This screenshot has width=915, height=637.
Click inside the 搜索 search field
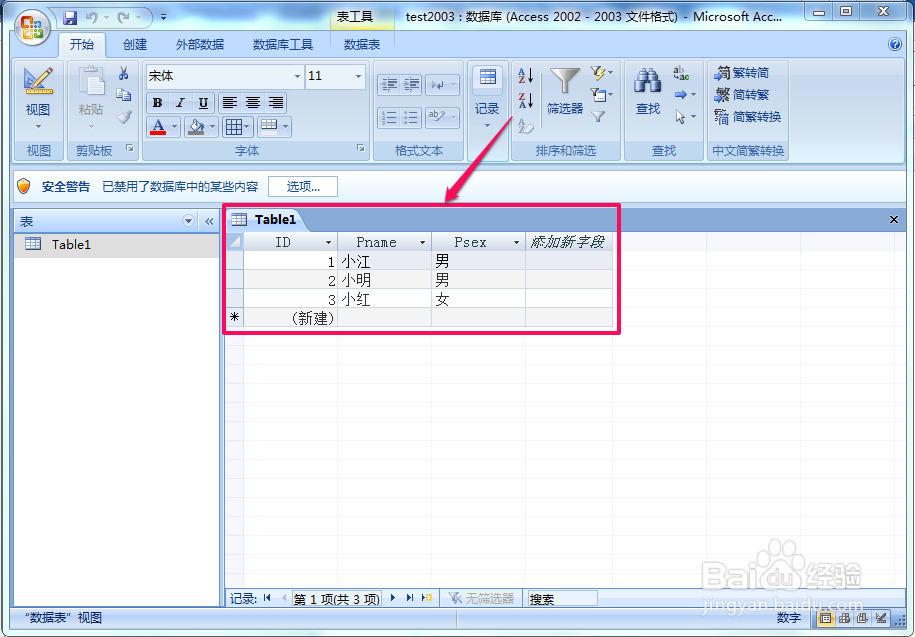pos(565,598)
